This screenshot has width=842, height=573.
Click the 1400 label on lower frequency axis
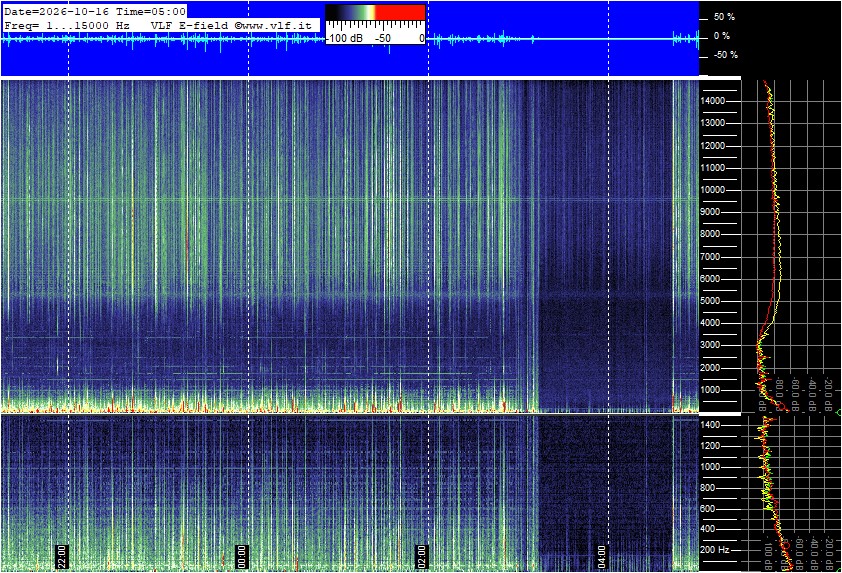click(x=710, y=425)
